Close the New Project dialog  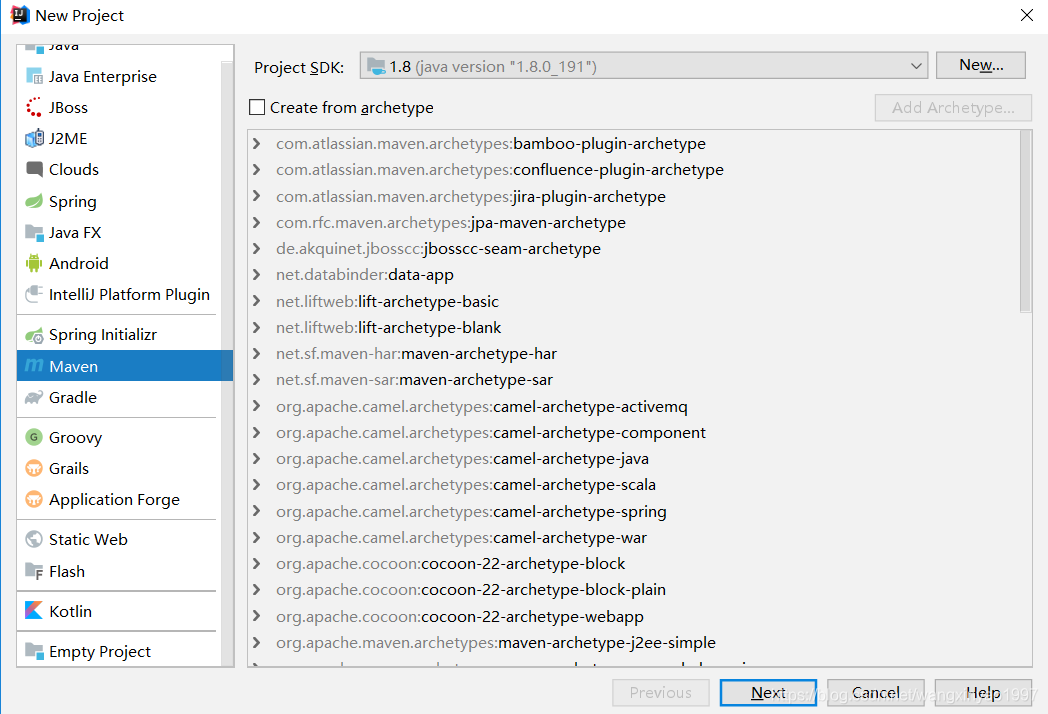click(x=1027, y=15)
